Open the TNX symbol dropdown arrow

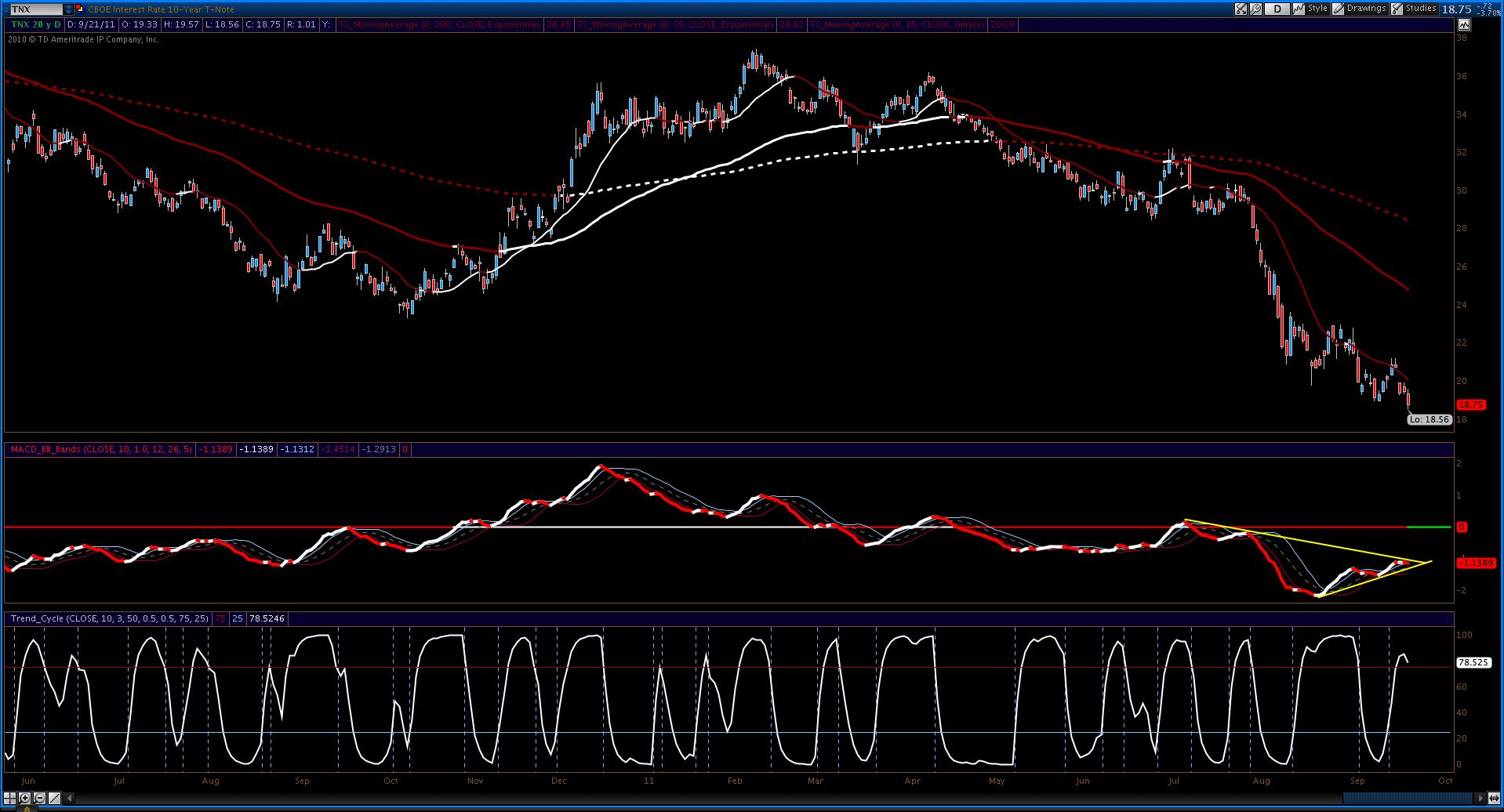coord(67,9)
